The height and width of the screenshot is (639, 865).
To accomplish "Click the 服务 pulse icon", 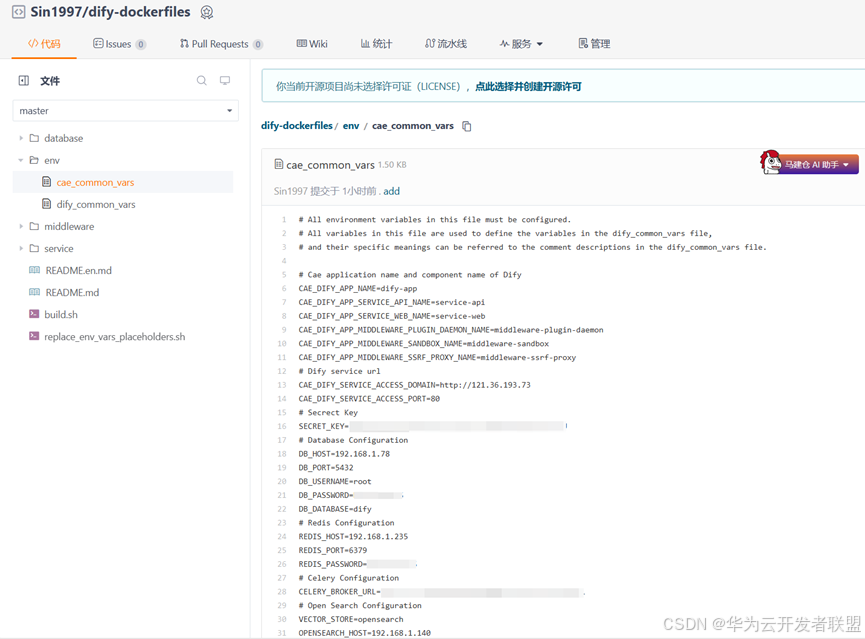I will pyautogui.click(x=504, y=43).
